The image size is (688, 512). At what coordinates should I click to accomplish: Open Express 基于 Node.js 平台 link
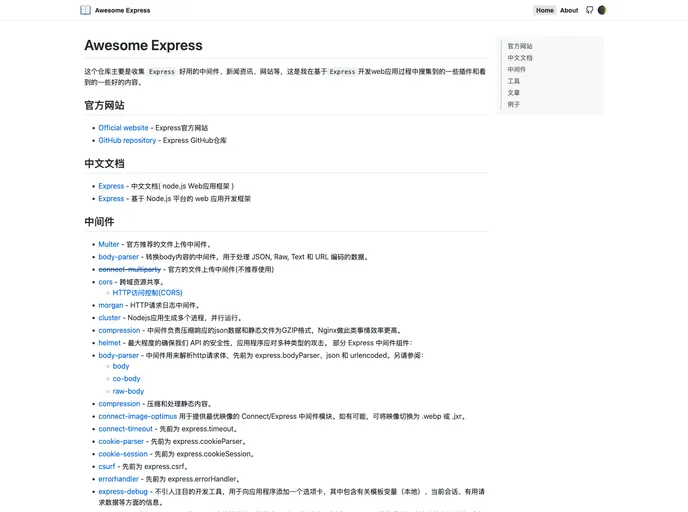[x=111, y=199]
